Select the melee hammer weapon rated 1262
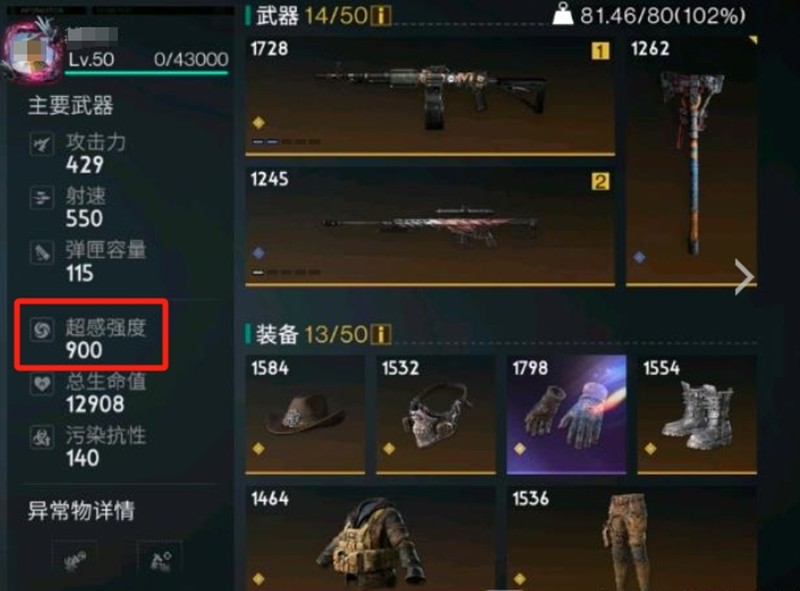This screenshot has width=800, height=591. click(691, 161)
